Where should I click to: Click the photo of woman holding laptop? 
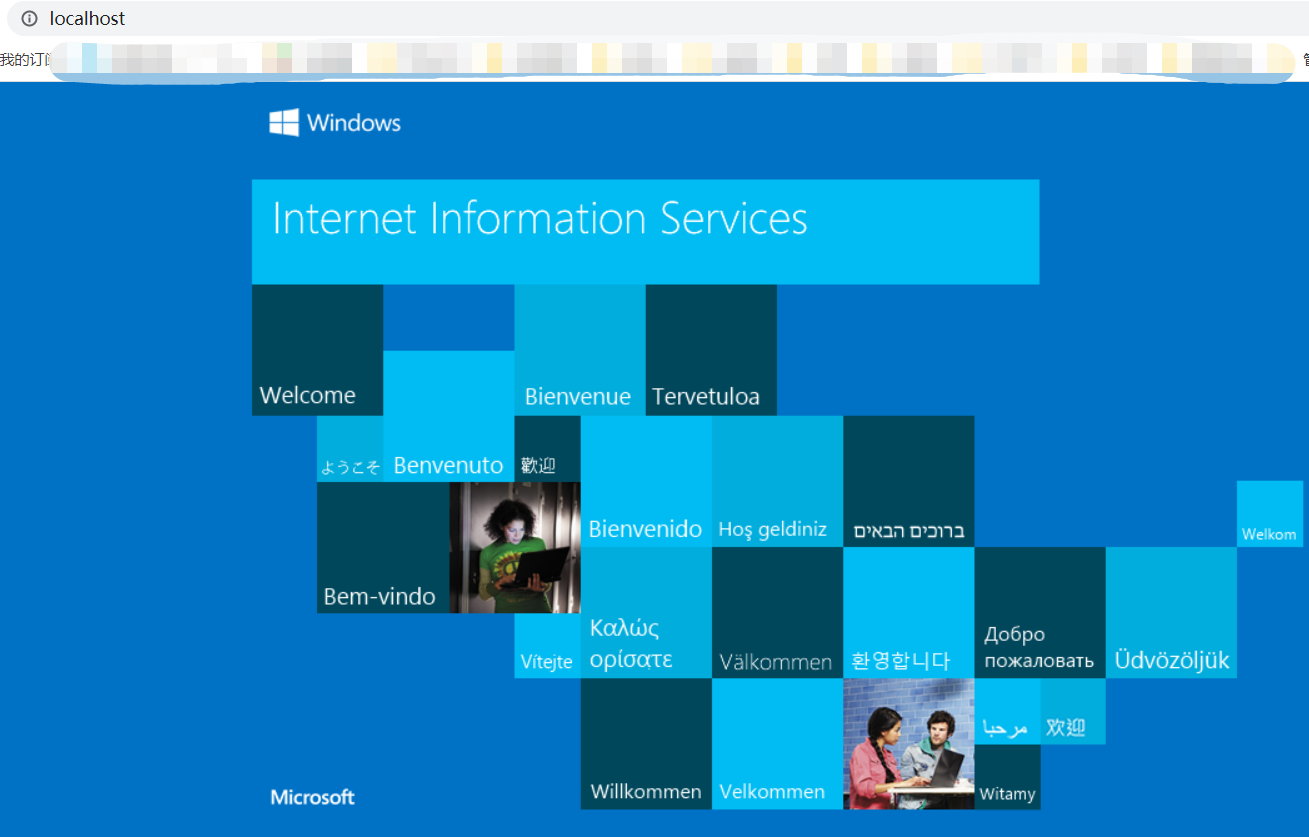[x=515, y=548]
